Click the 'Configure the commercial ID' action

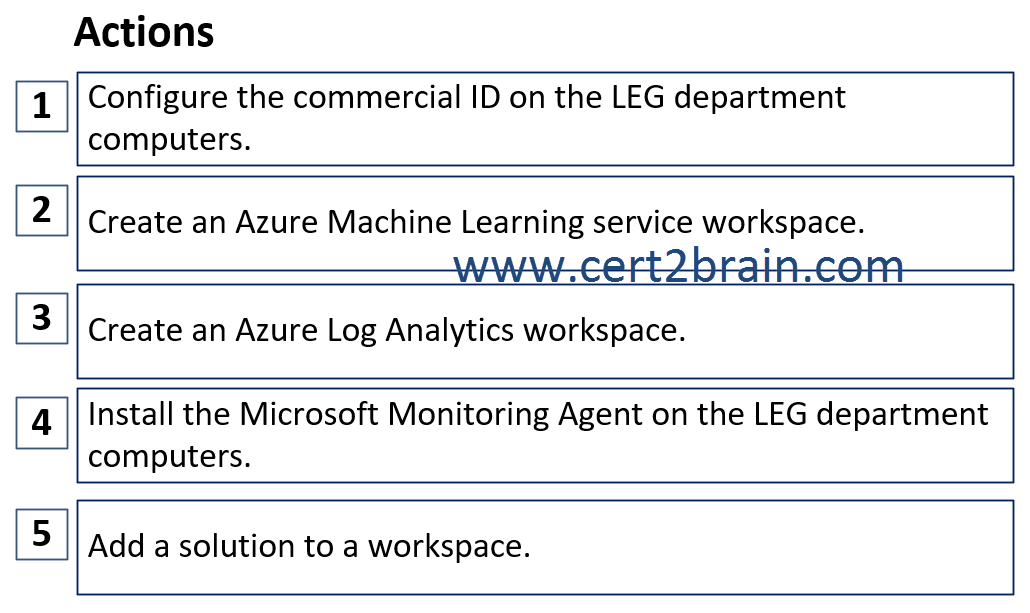click(545, 119)
